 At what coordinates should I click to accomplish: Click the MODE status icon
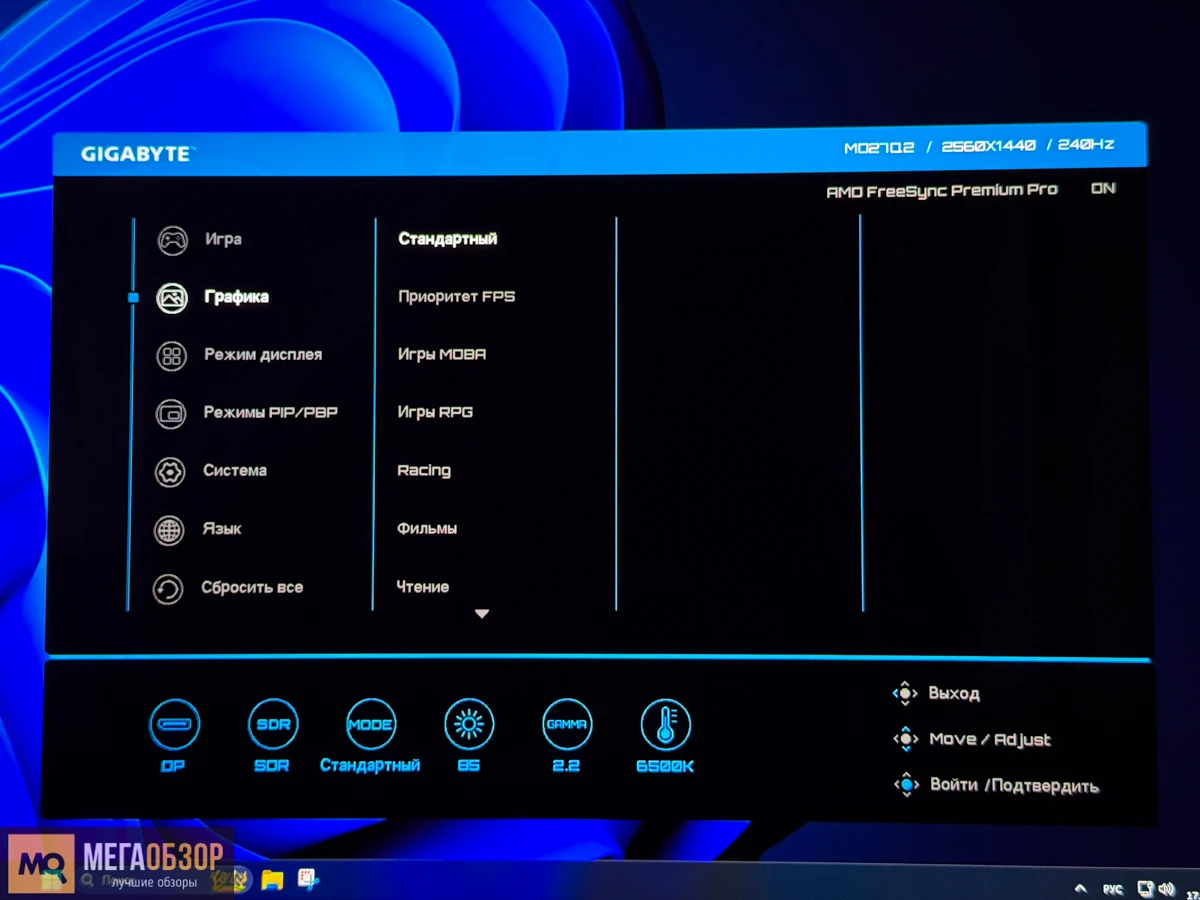(370, 725)
